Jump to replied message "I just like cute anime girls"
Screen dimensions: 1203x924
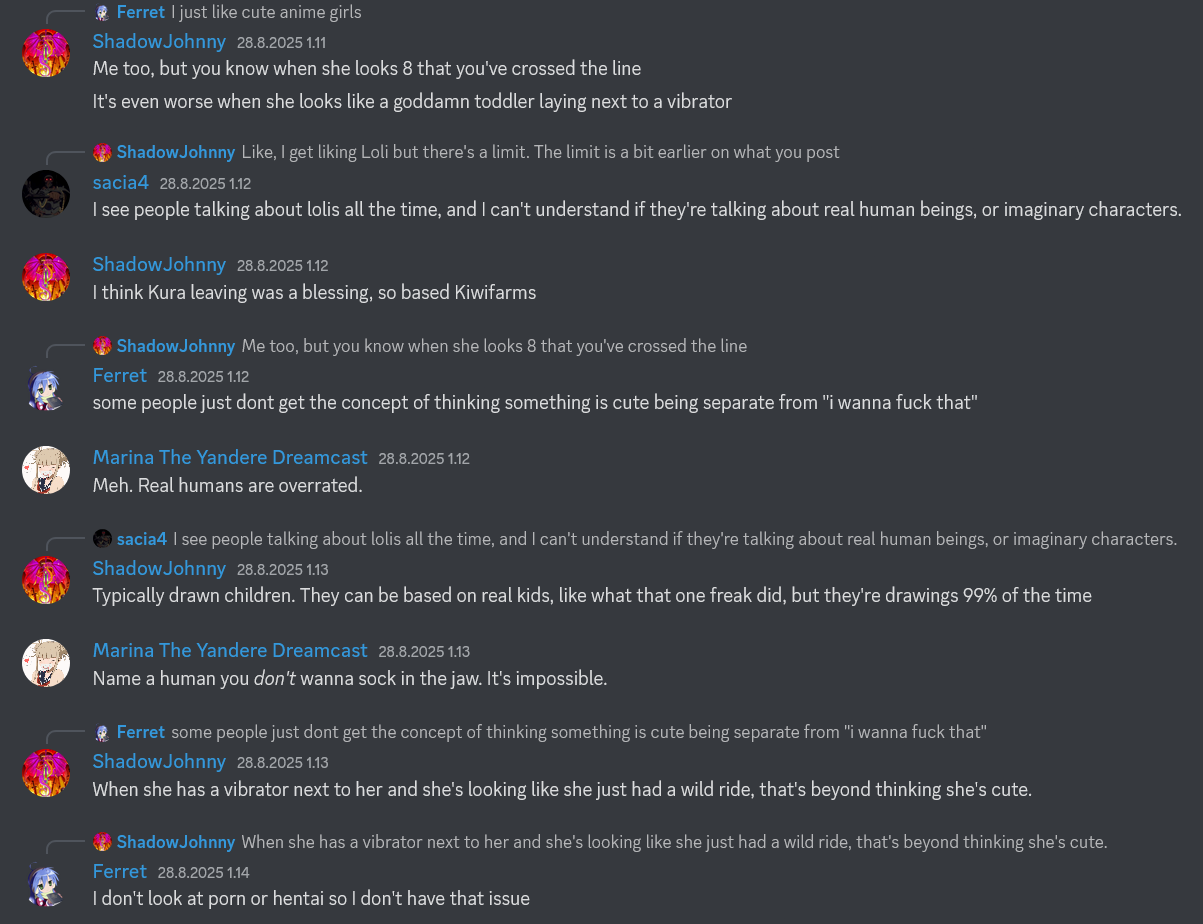(x=266, y=13)
